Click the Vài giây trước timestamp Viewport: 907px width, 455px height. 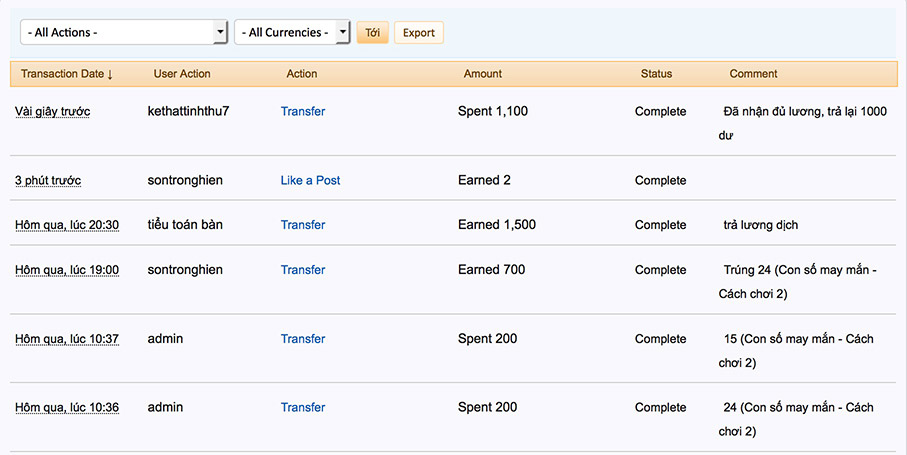coord(52,112)
